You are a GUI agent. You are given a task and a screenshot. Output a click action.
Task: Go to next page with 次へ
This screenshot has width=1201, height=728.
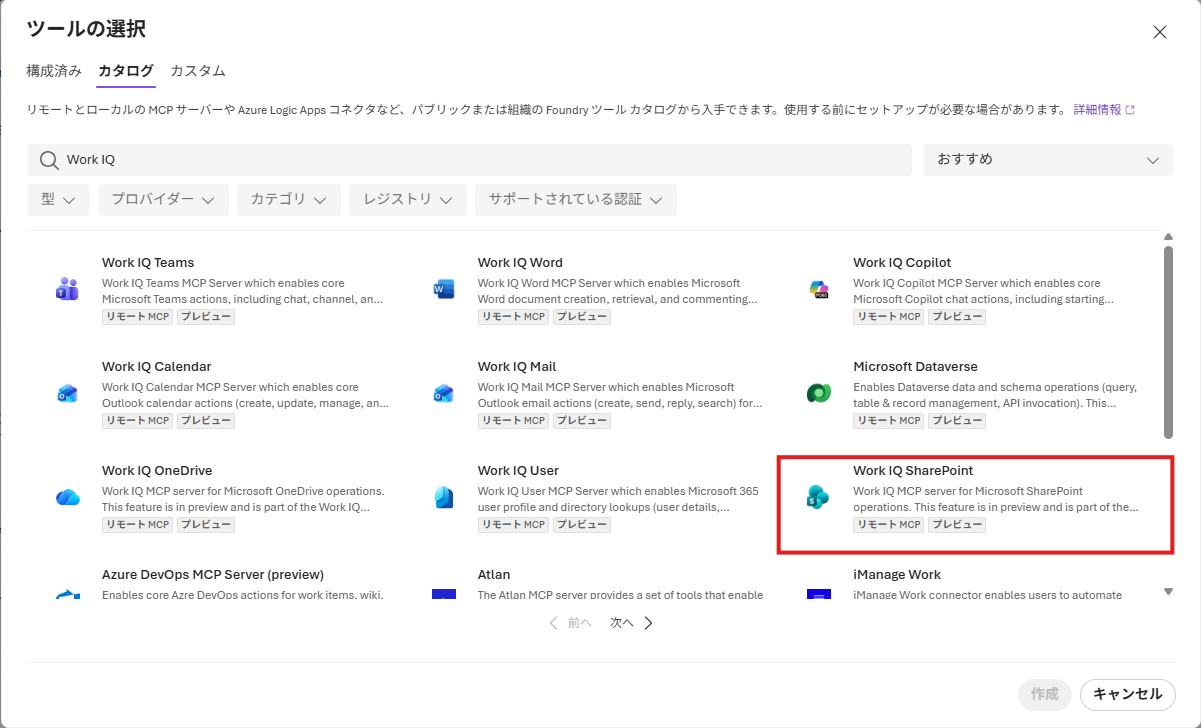tap(631, 623)
